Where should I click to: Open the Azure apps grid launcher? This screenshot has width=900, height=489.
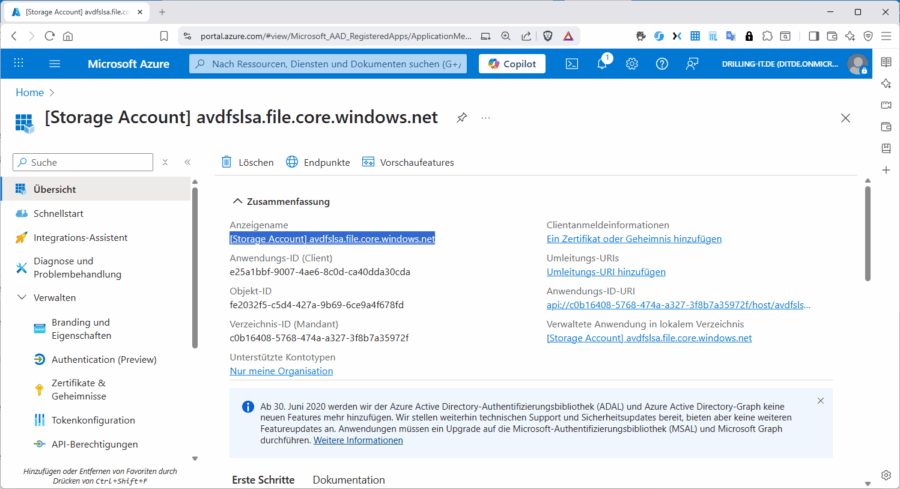pyautogui.click(x=18, y=63)
